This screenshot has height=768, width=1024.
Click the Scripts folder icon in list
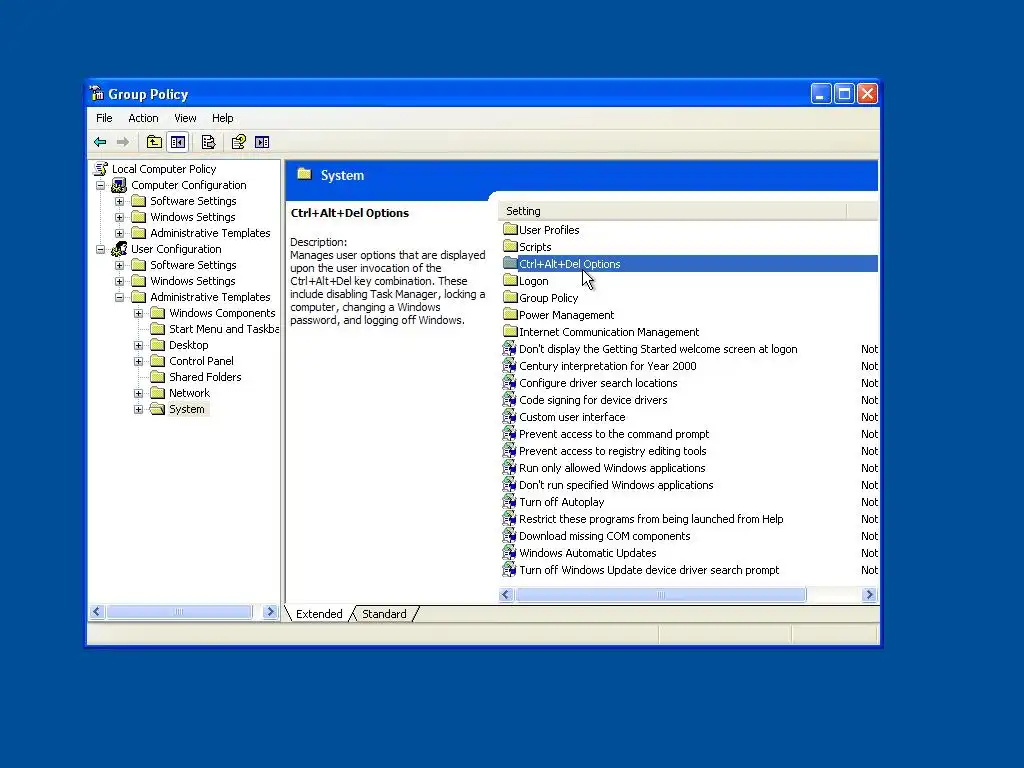click(x=510, y=246)
